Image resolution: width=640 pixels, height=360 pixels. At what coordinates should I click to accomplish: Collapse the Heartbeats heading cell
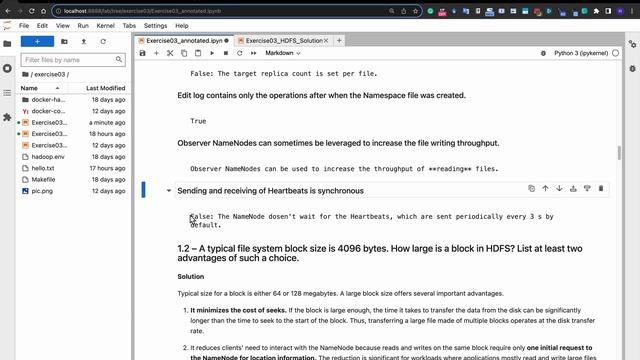click(x=169, y=191)
